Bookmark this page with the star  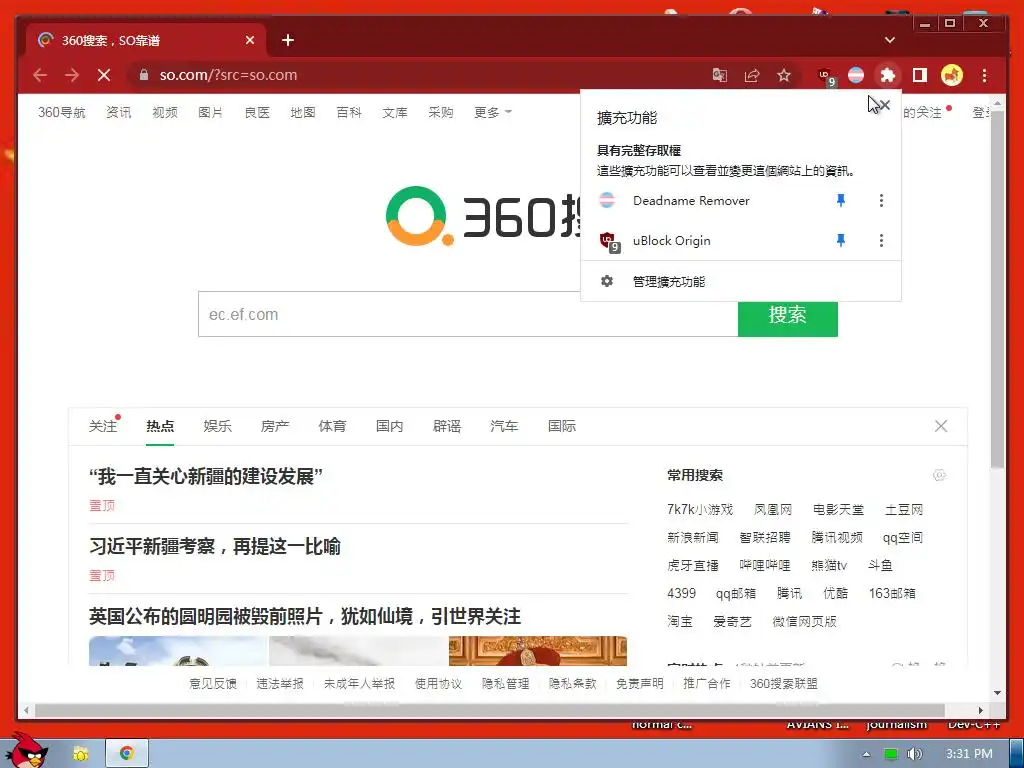tap(784, 76)
